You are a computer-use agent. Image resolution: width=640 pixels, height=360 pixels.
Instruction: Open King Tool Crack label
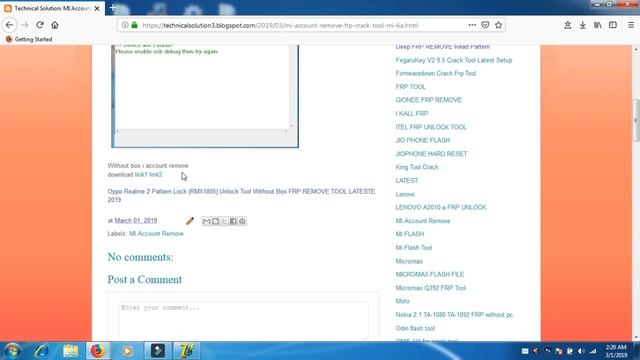[x=417, y=167]
